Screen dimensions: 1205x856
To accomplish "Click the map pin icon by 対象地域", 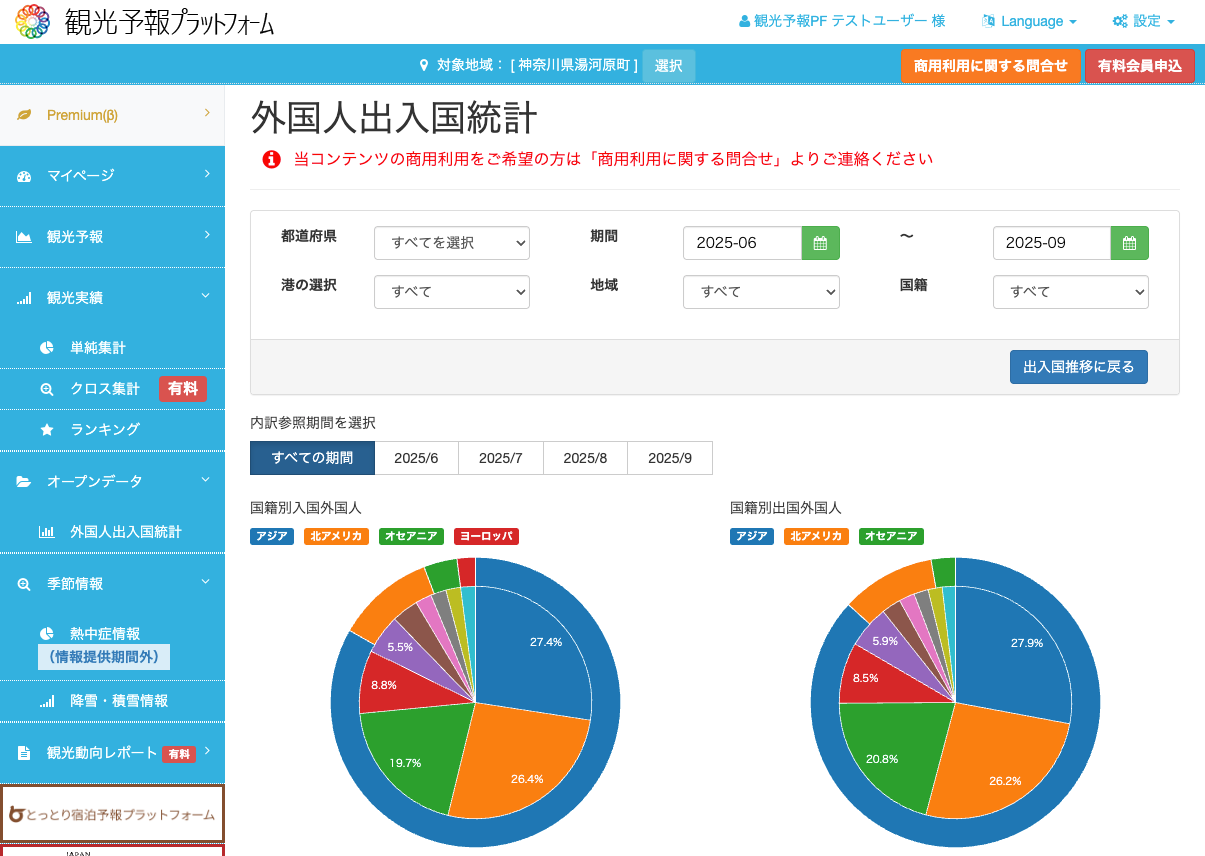I will pyautogui.click(x=423, y=65).
